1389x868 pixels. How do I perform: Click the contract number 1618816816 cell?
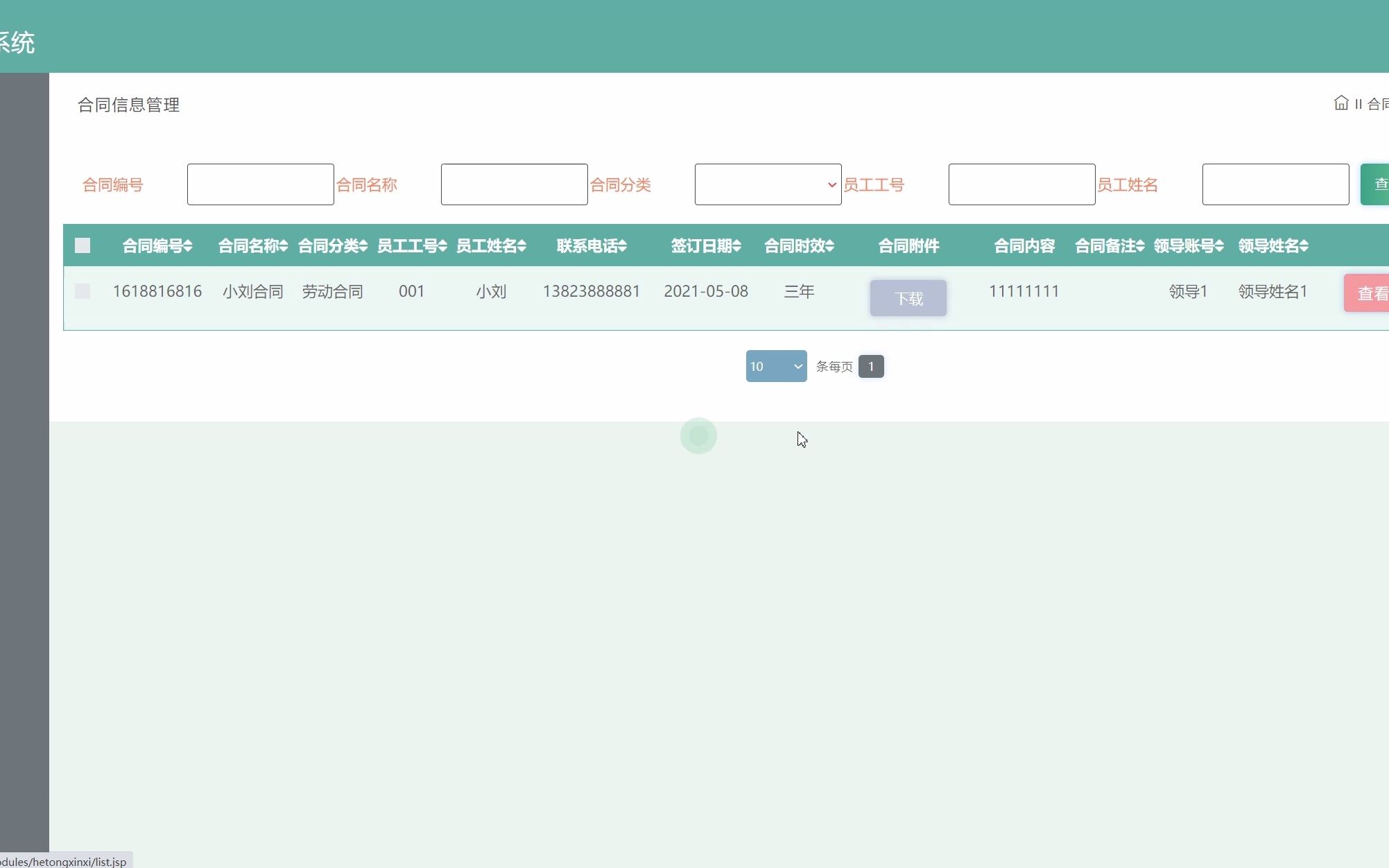tap(157, 291)
